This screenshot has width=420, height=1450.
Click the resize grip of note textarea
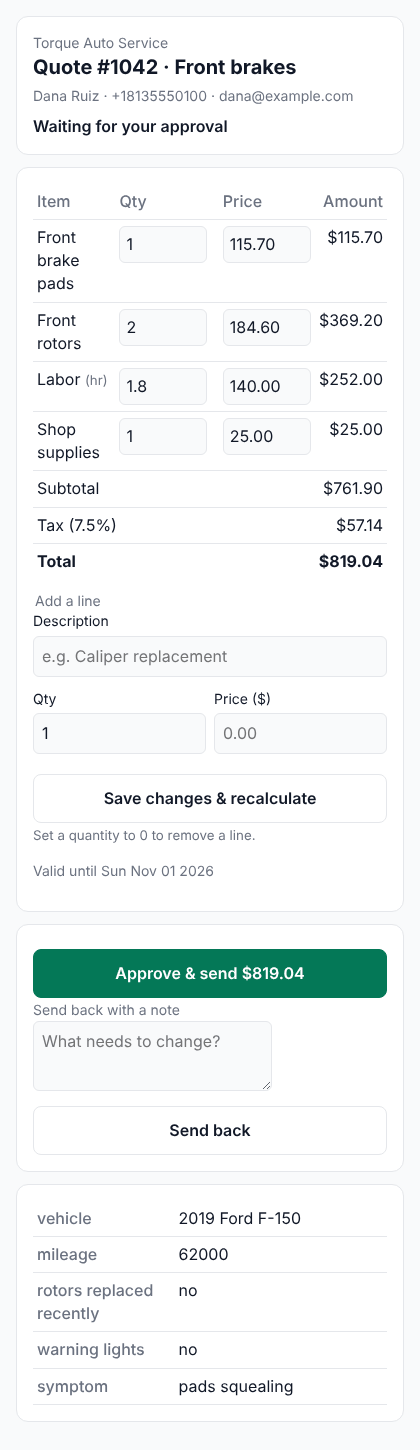(x=265, y=1084)
